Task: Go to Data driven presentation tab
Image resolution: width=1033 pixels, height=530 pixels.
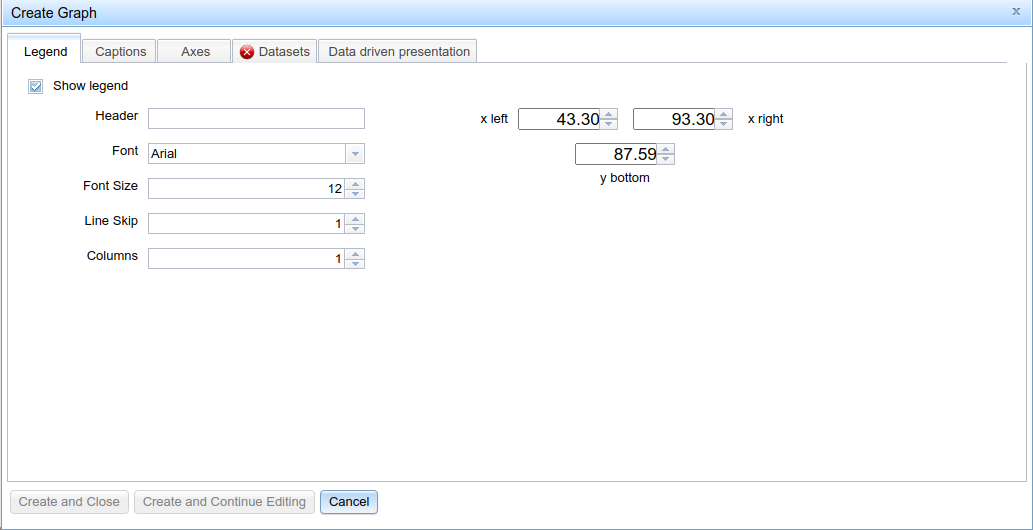Action: 399,52
